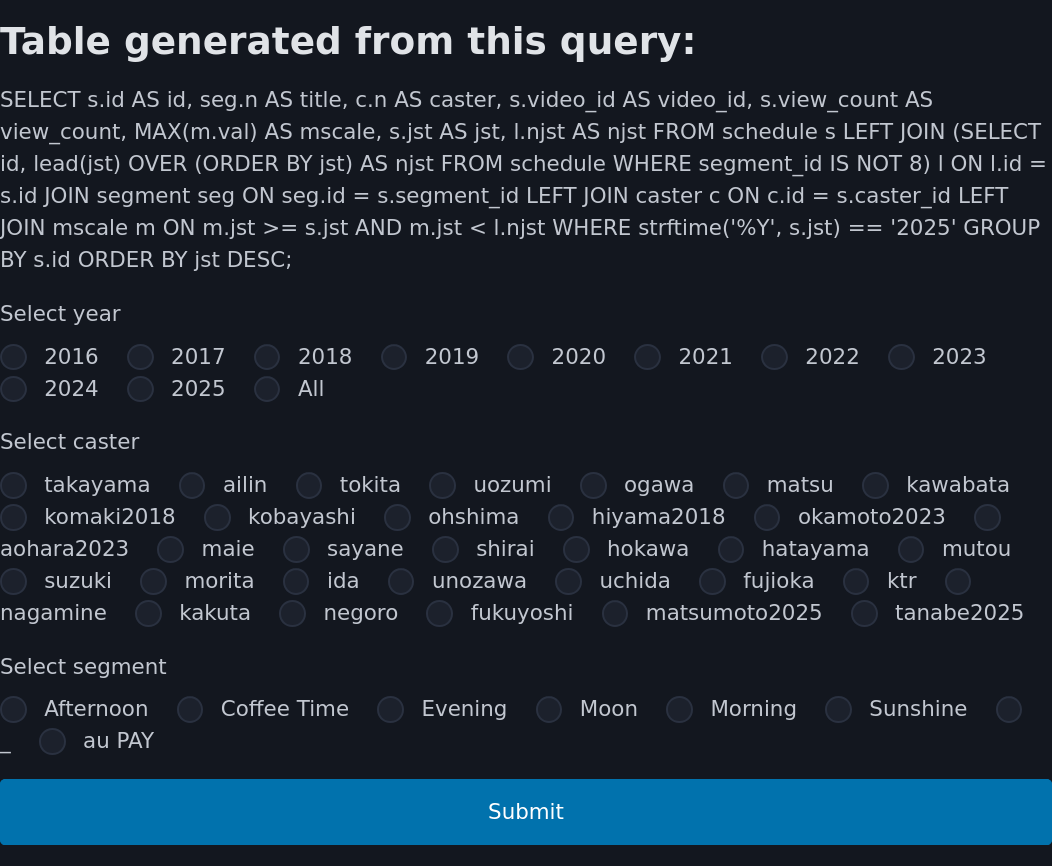Select caster takayama
This screenshot has height=866, width=1052.
(13, 485)
